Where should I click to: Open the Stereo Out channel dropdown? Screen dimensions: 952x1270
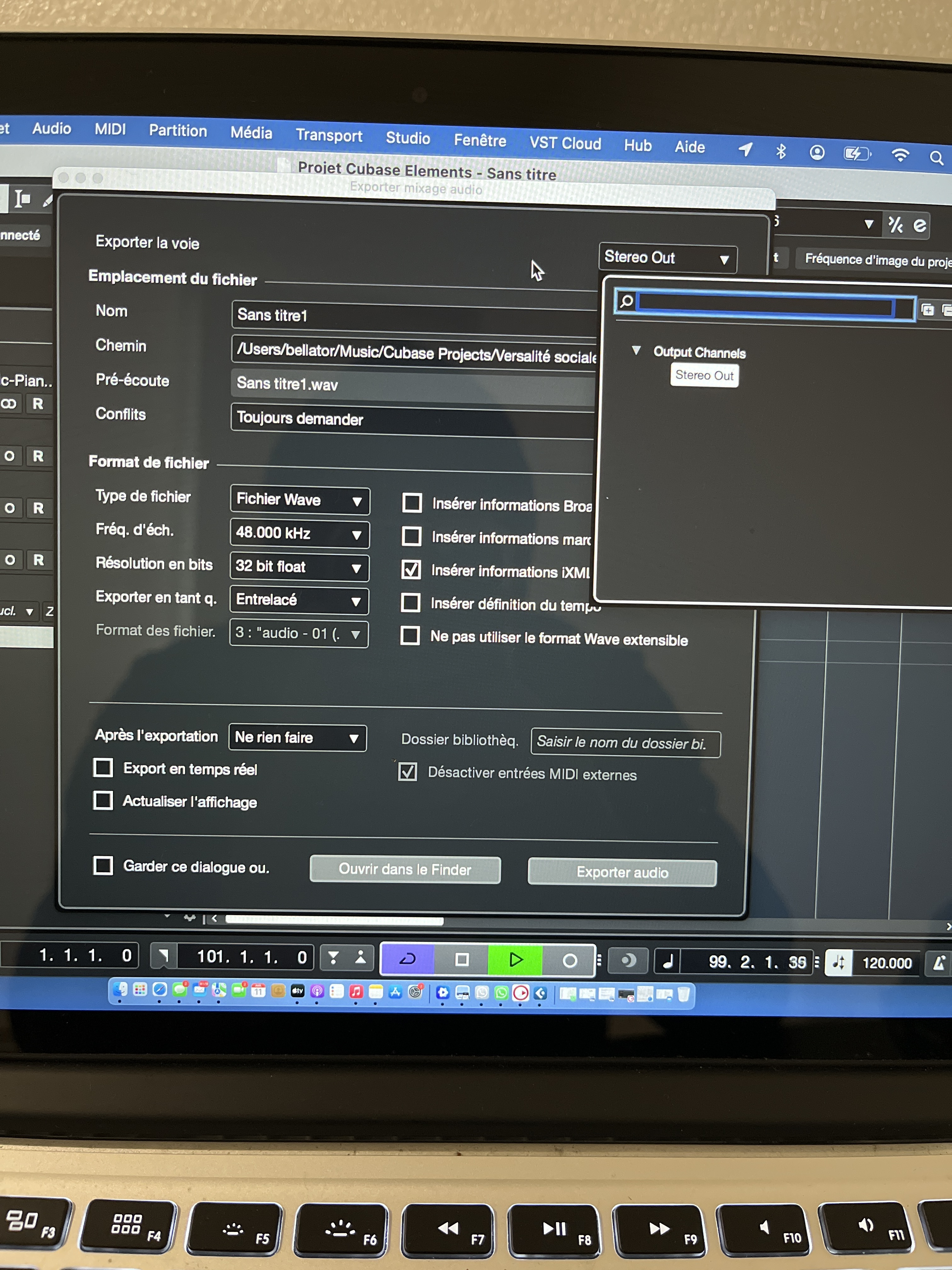coord(667,258)
